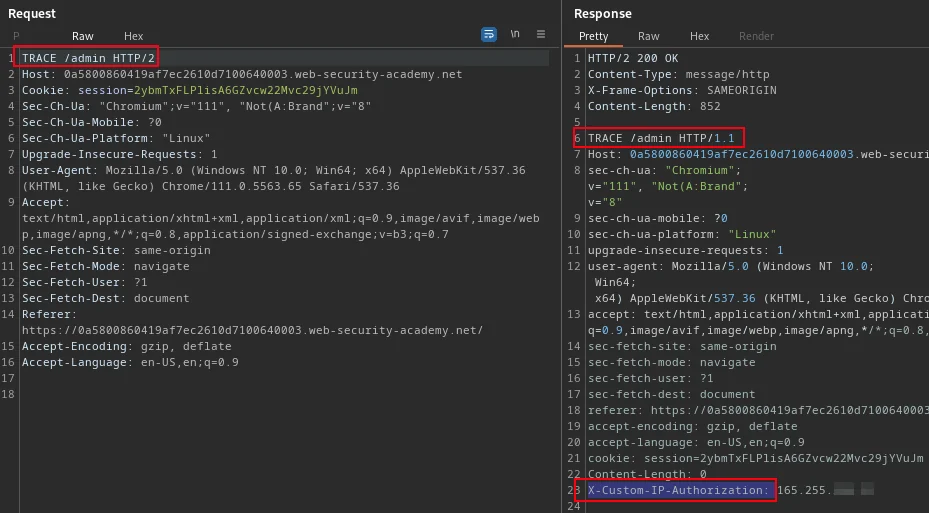Select the Response Render tab
The width and height of the screenshot is (929, 513).
click(x=756, y=36)
